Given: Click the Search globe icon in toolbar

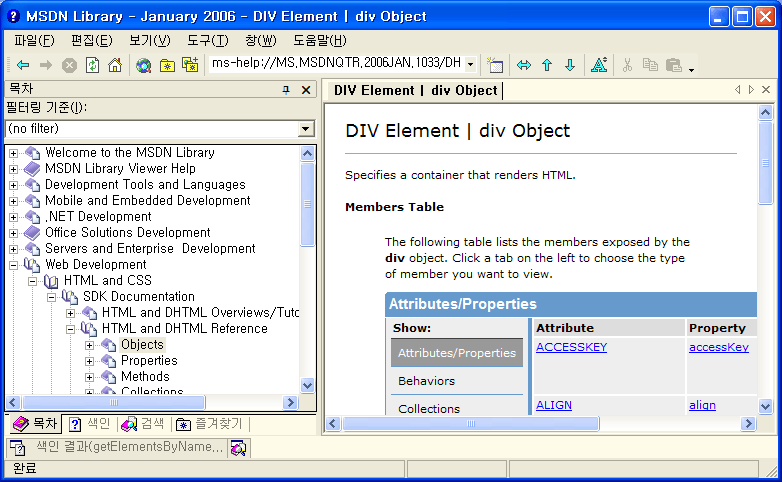Looking at the screenshot, I should [144, 65].
